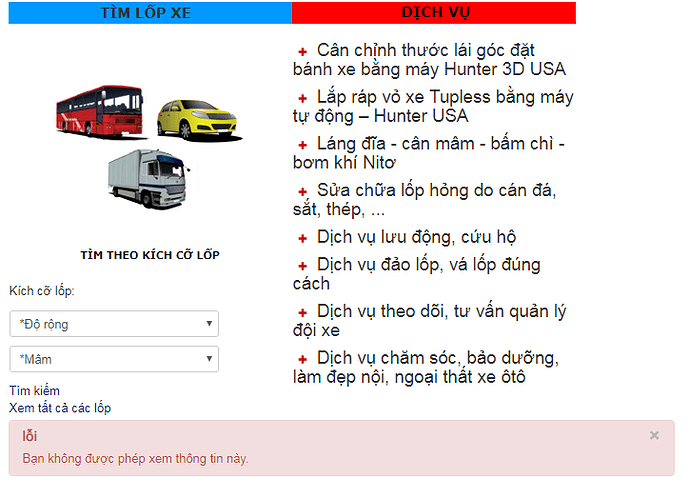Click the red plus beside Dịch vụ chăm sóc
The image size is (690, 499).
pyautogui.click(x=302, y=360)
